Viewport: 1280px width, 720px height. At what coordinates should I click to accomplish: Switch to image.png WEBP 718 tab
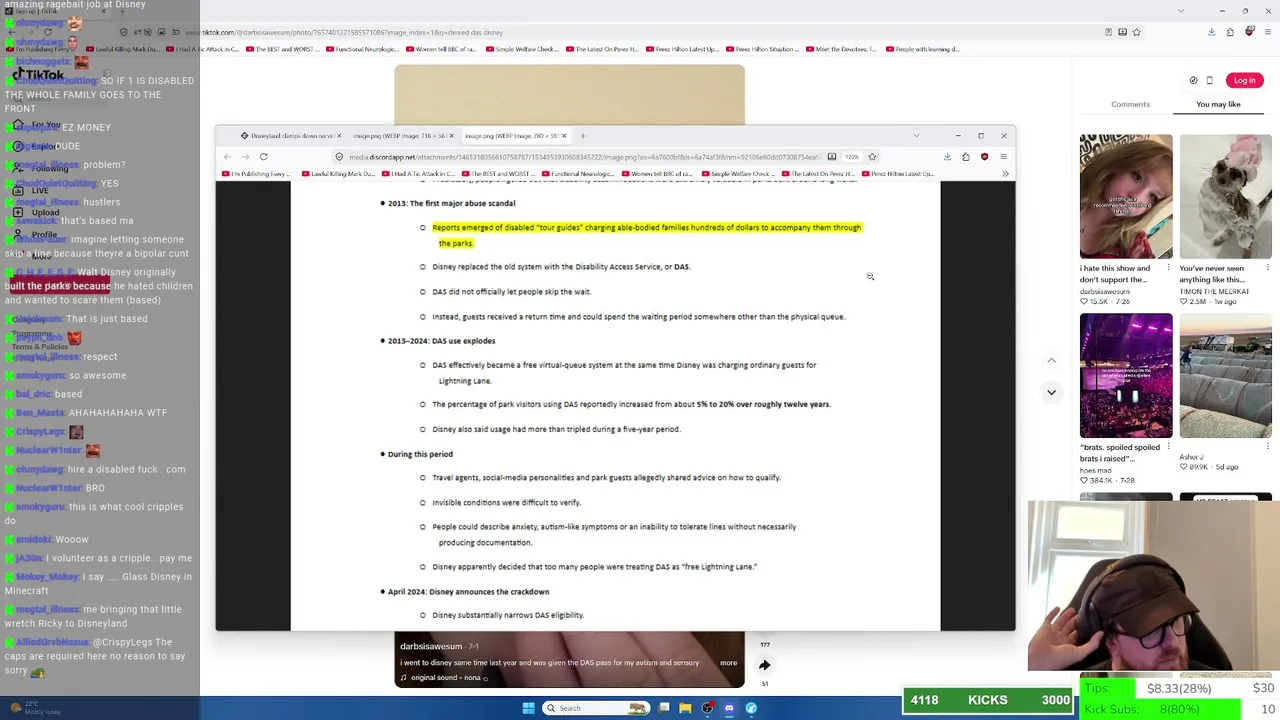click(402, 136)
